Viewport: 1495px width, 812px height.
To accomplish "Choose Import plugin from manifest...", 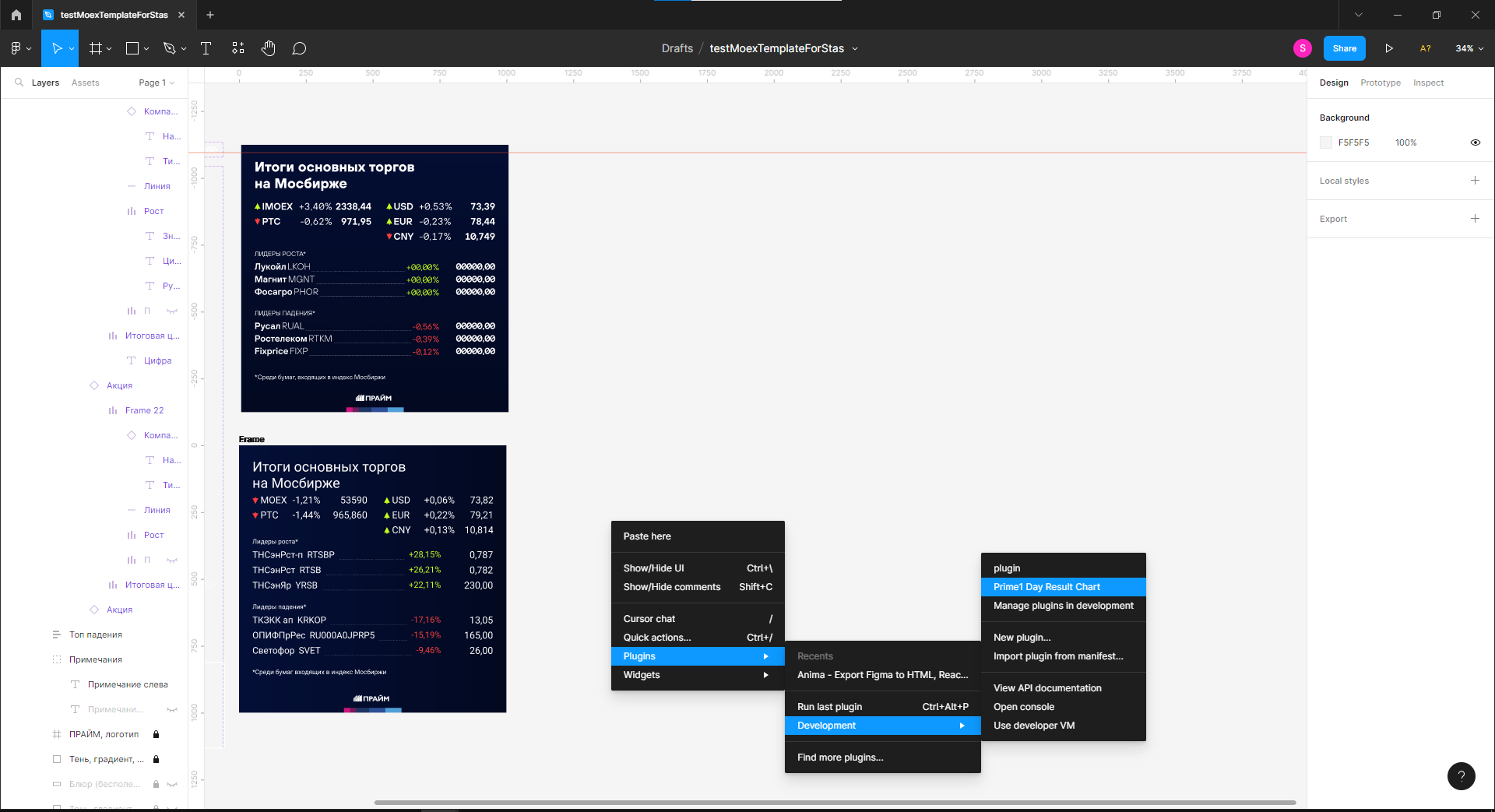I will coord(1064,656).
